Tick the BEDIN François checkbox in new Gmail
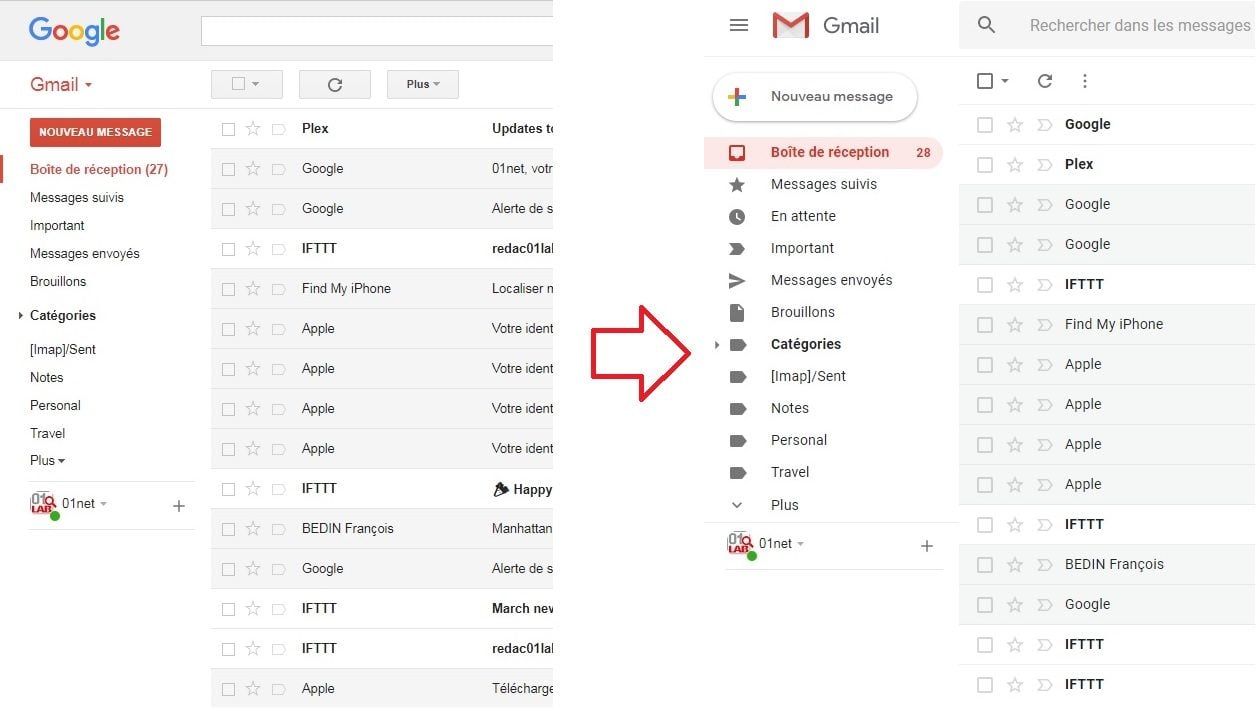The width and height of the screenshot is (1256, 708). tap(985, 564)
